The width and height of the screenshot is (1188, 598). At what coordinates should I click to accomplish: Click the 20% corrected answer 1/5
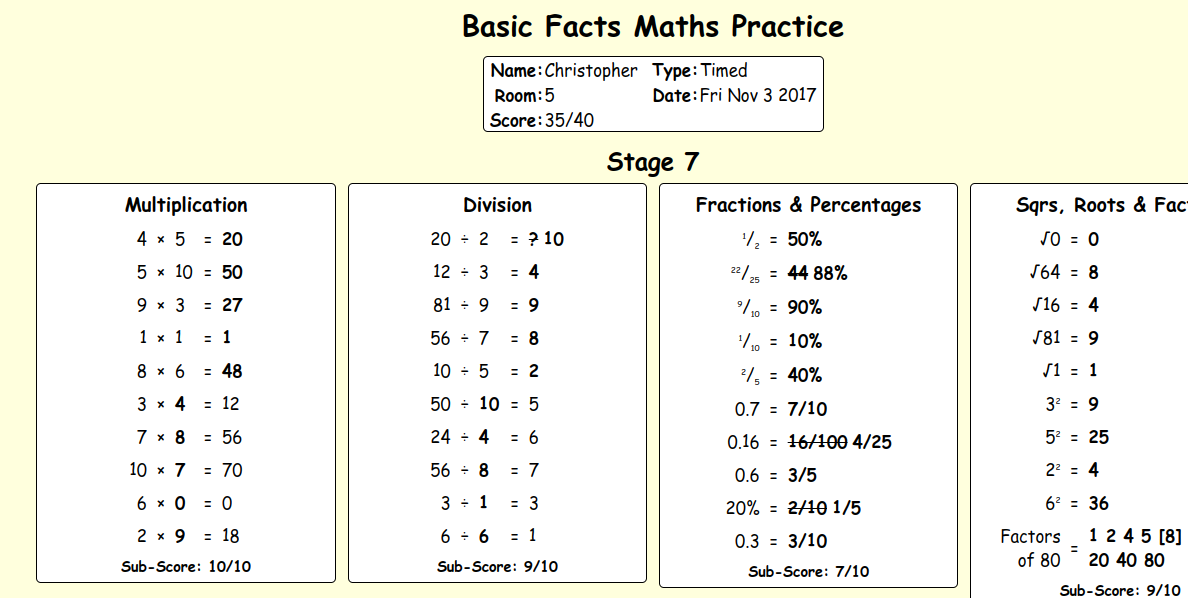pos(847,508)
